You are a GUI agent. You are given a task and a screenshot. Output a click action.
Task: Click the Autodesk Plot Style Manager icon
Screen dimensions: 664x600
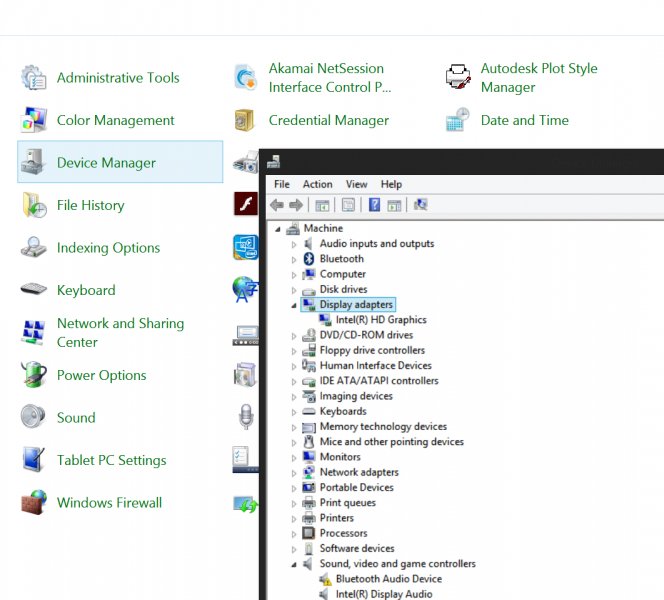[x=458, y=77]
